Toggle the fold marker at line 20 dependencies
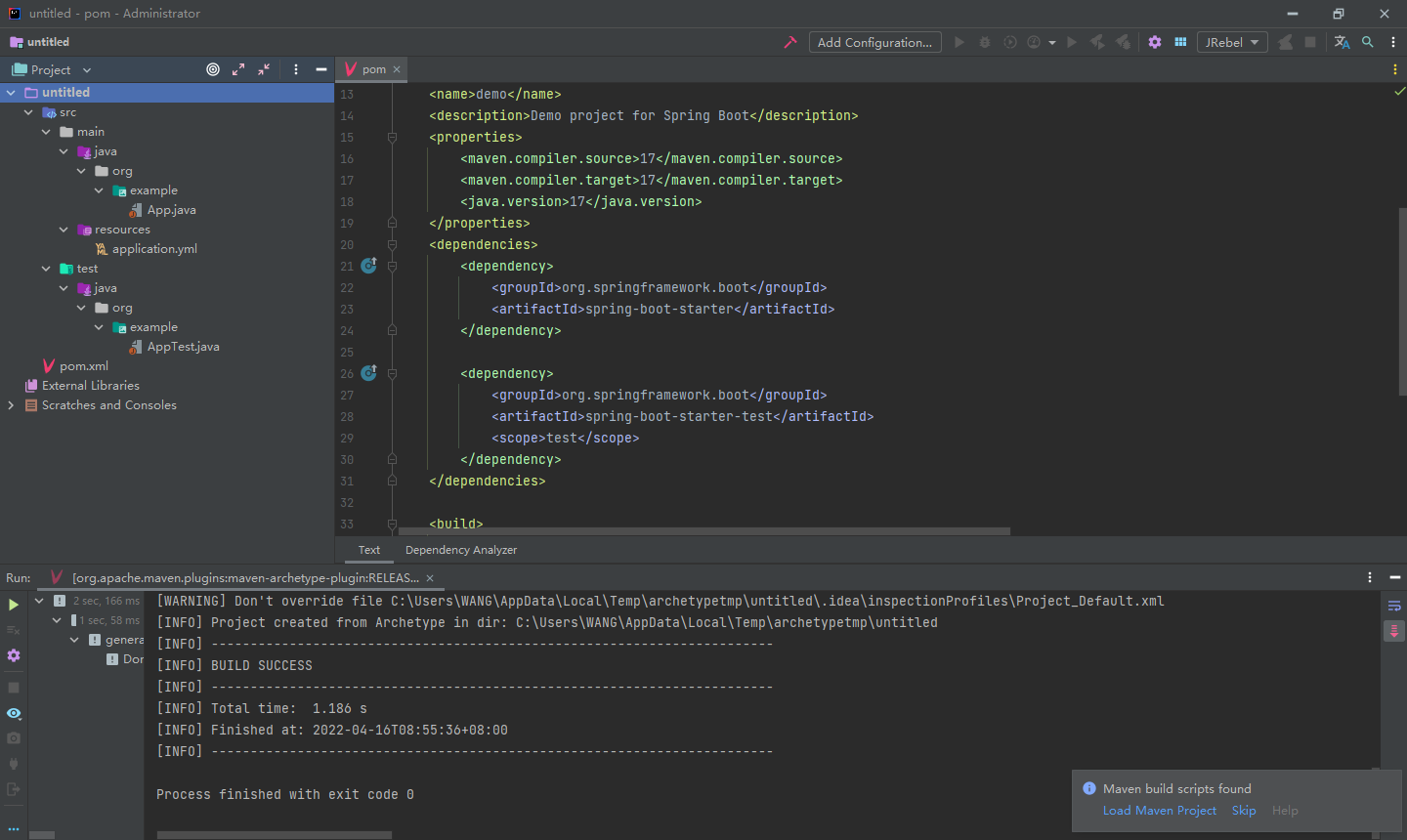 click(x=392, y=245)
